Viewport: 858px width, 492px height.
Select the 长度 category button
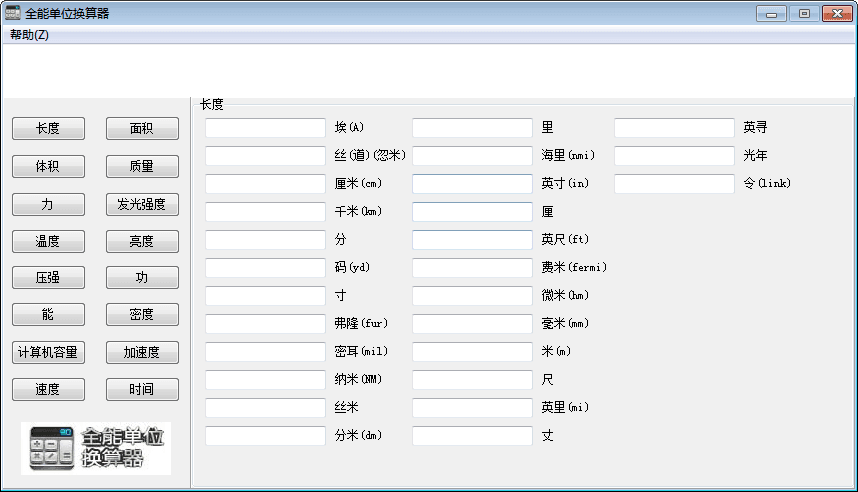coord(48,129)
